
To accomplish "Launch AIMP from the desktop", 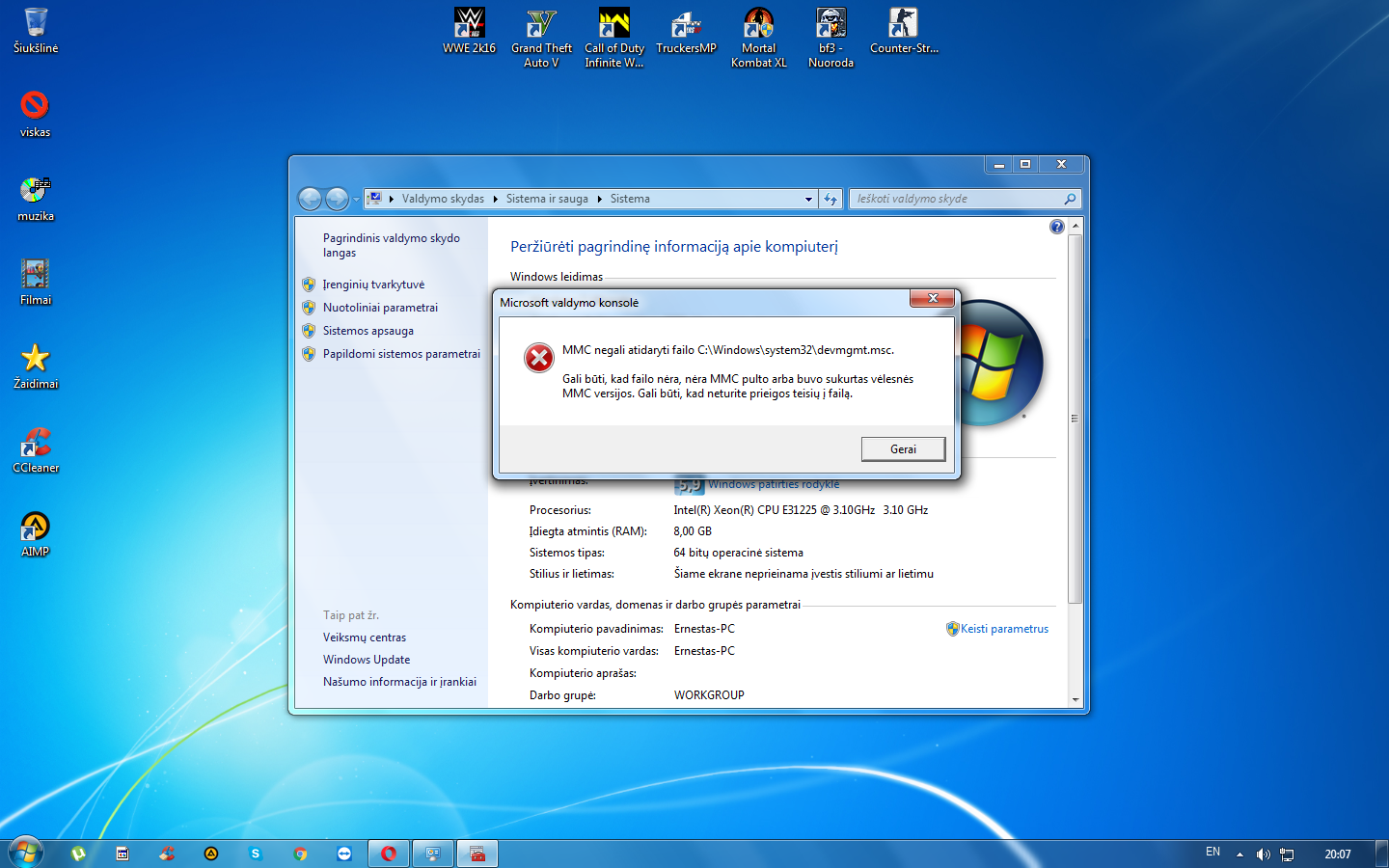I will click(35, 533).
